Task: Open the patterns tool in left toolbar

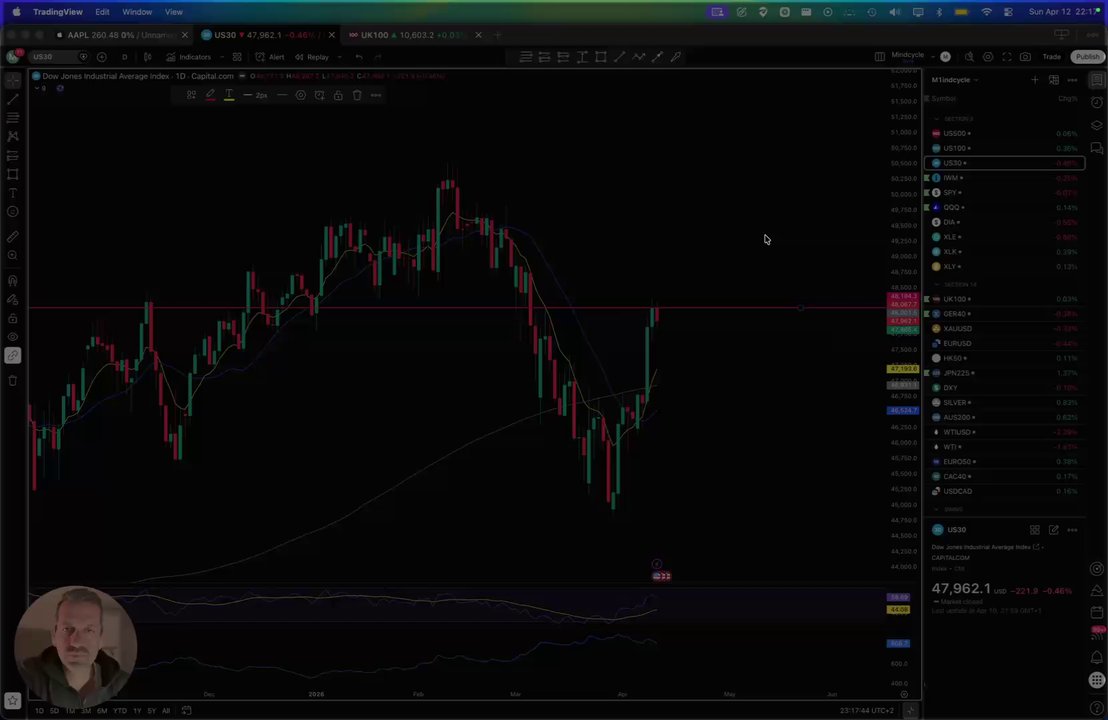Action: tap(13, 136)
